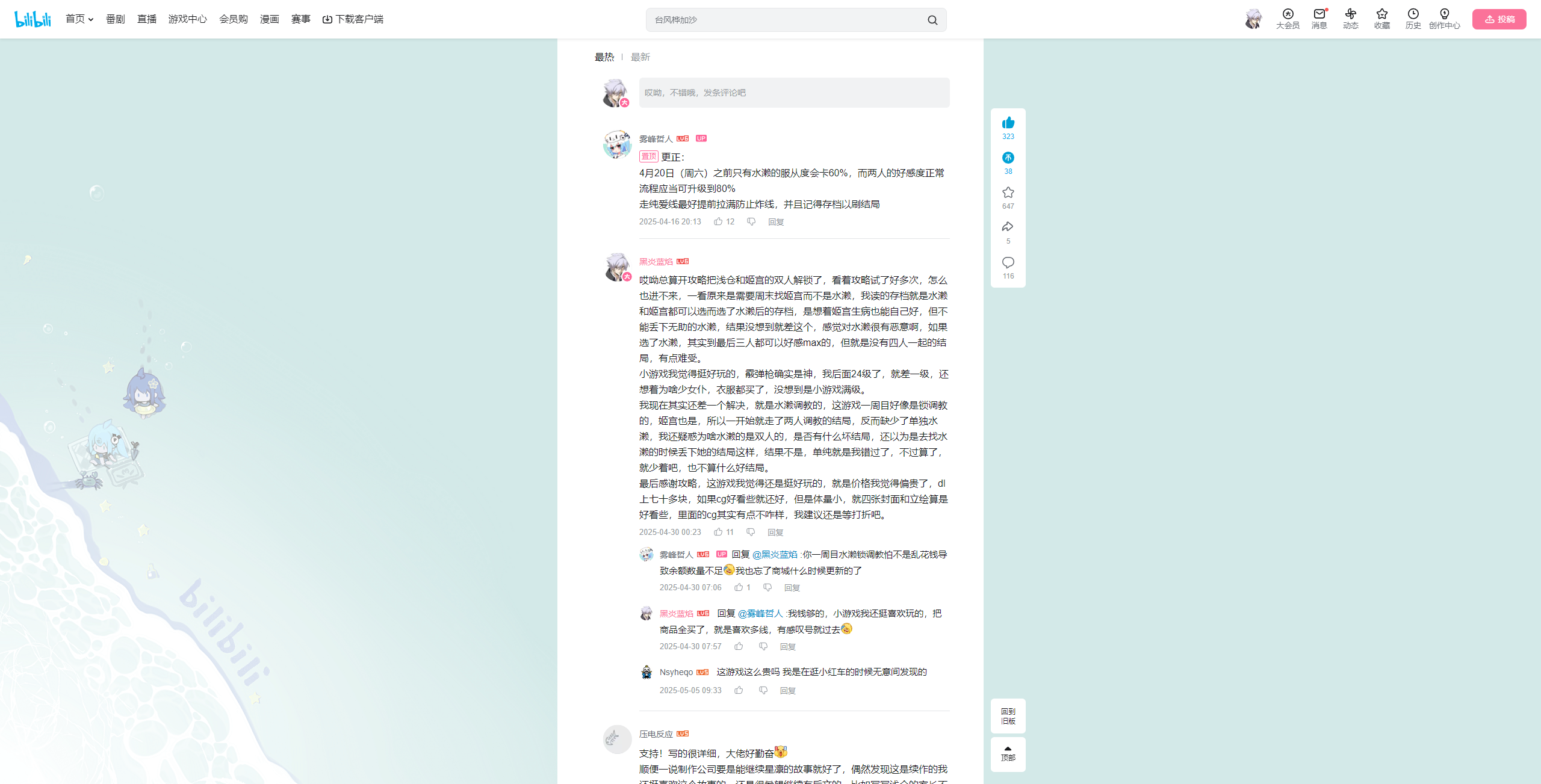Like Nsyheqo's 2025-05-05 reply
Screen dimensions: 1541x784
point(739,691)
